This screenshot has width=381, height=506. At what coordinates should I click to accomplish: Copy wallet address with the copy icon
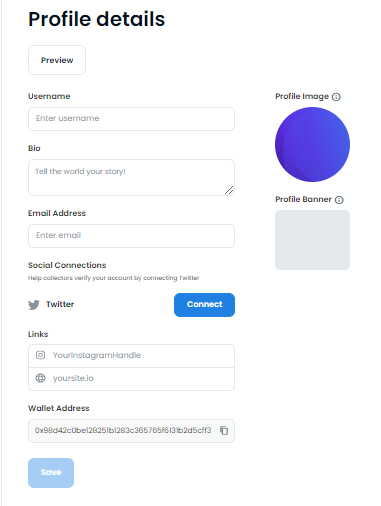[x=224, y=430]
